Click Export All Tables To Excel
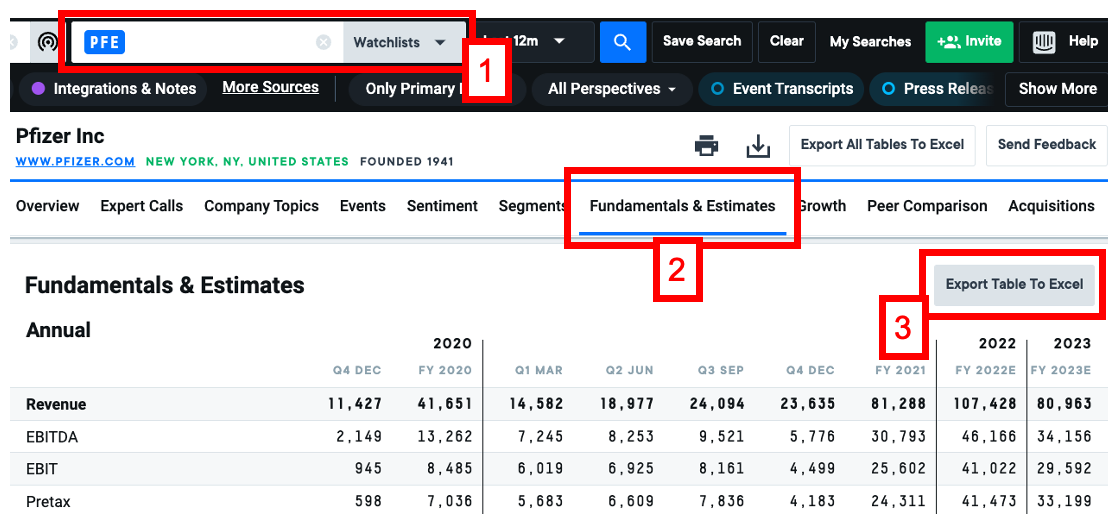The image size is (1118, 531). tap(882, 145)
